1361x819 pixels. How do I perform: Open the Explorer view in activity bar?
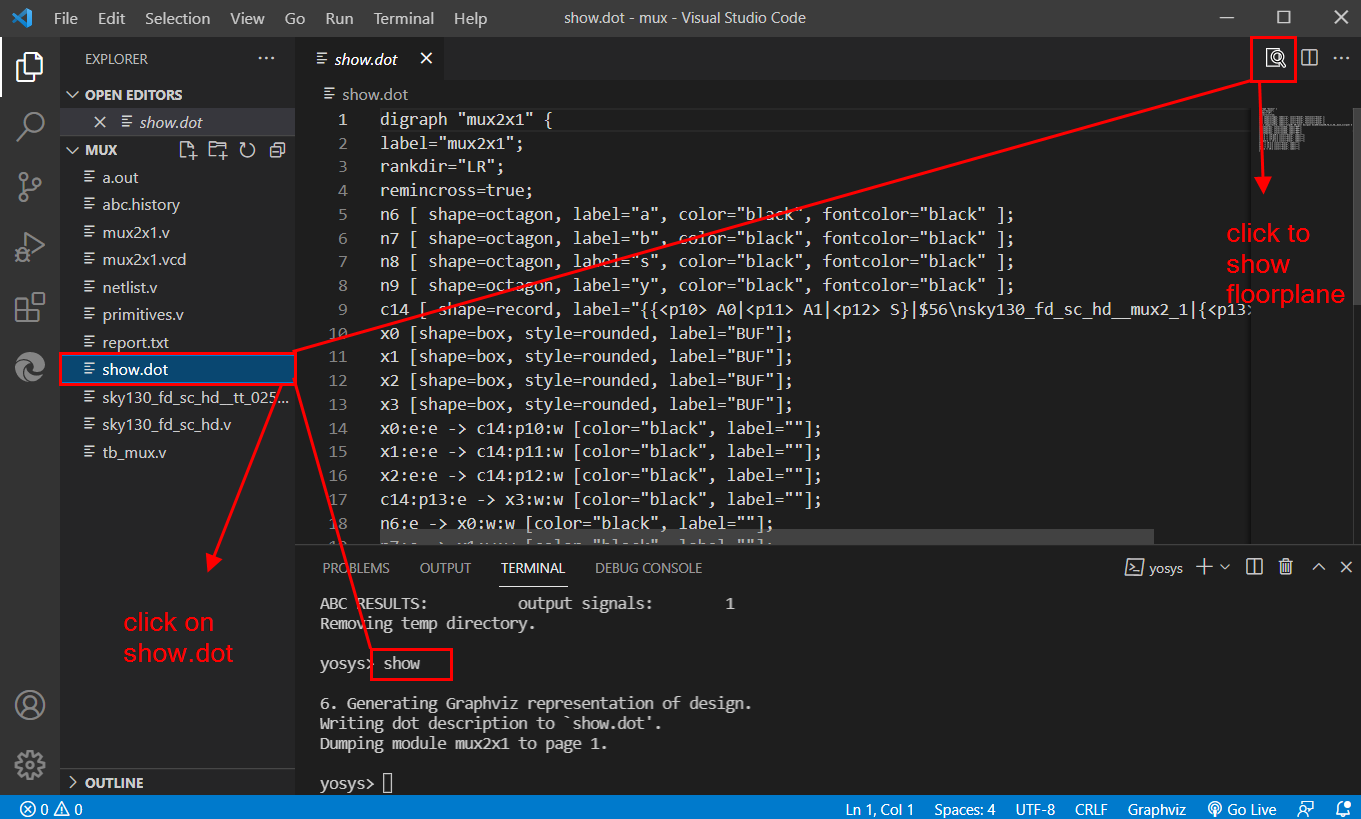(30, 67)
